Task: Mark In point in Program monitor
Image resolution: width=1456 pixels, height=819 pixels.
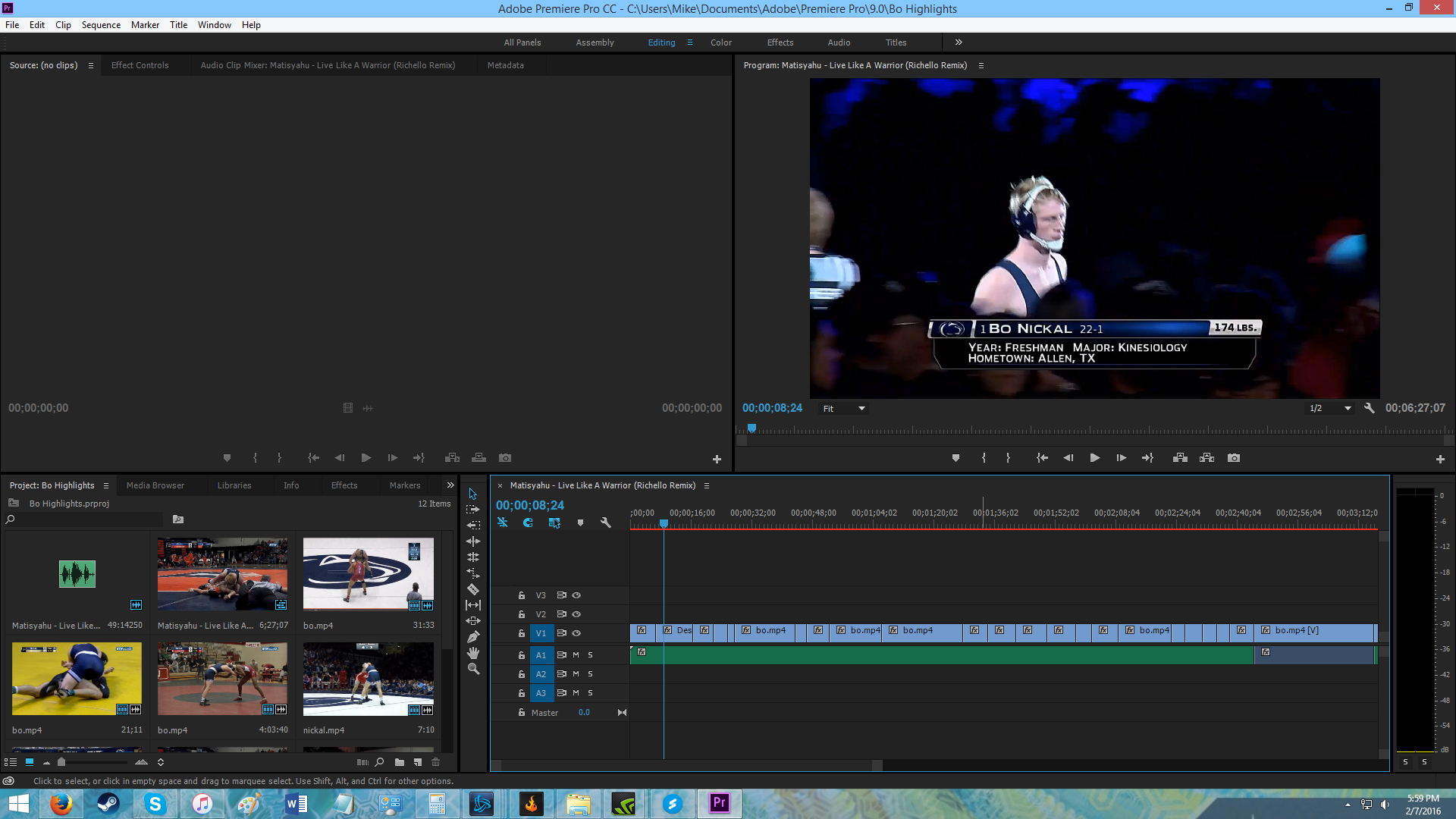Action: [984, 458]
